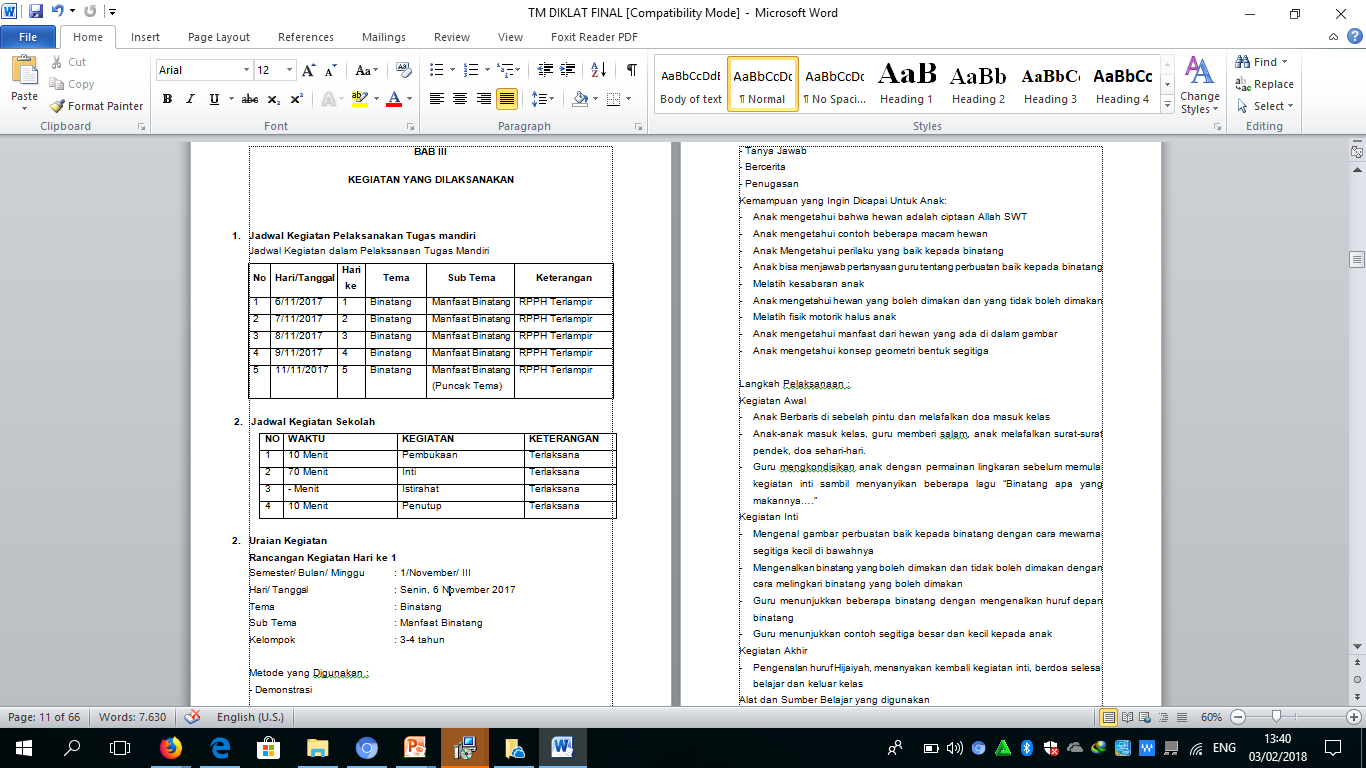
Task: Go to the References tab
Action: click(x=306, y=37)
